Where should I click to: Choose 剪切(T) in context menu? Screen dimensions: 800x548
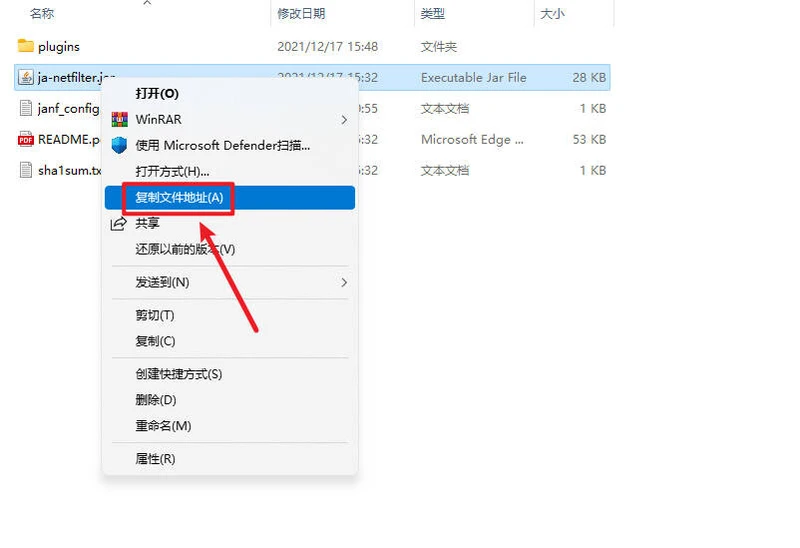155,315
